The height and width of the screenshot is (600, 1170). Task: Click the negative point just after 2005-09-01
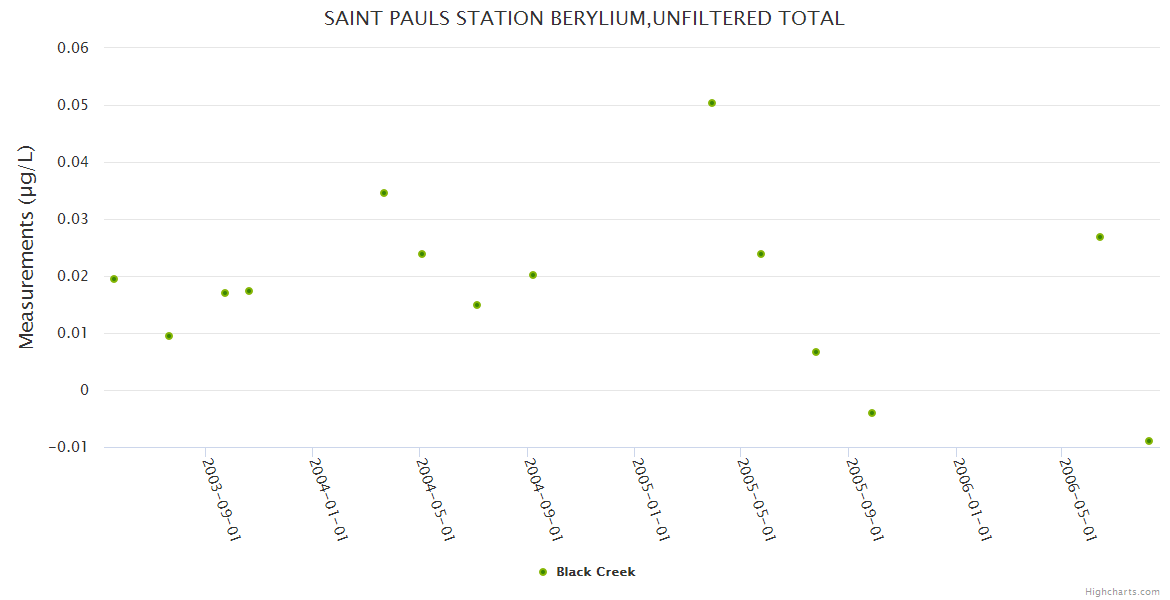pyautogui.click(x=872, y=413)
